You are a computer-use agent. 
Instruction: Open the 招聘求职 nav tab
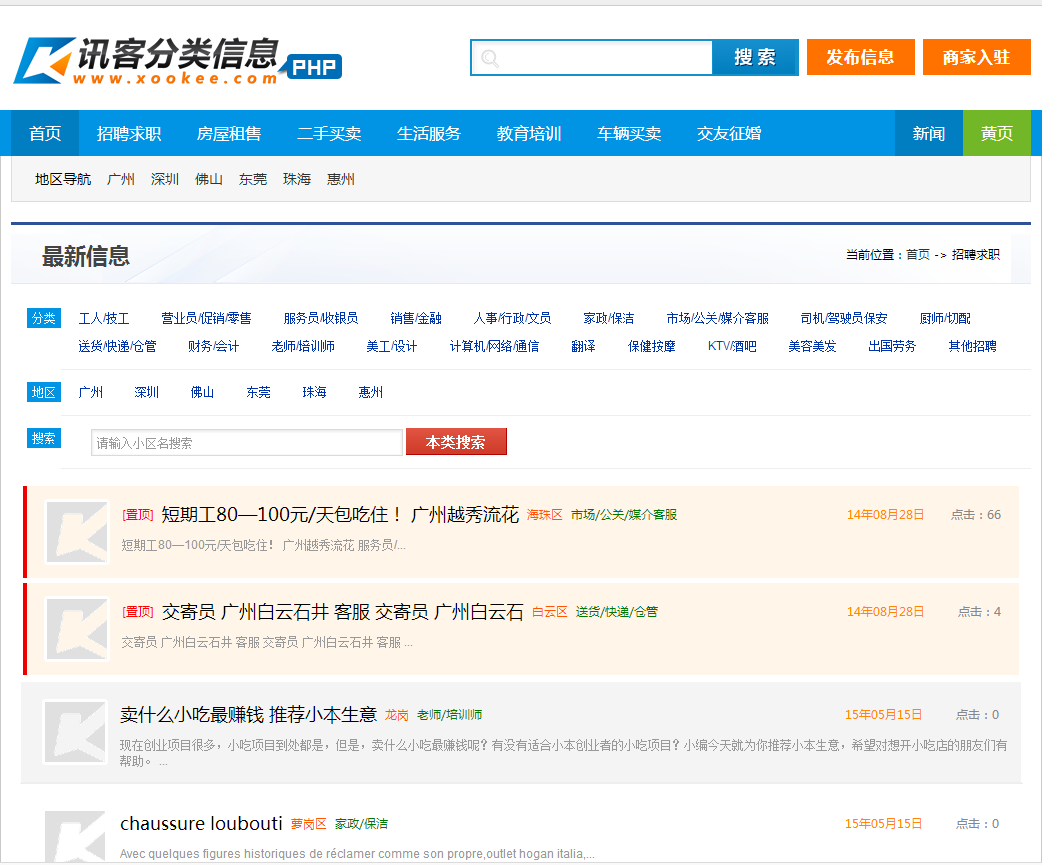tap(129, 134)
